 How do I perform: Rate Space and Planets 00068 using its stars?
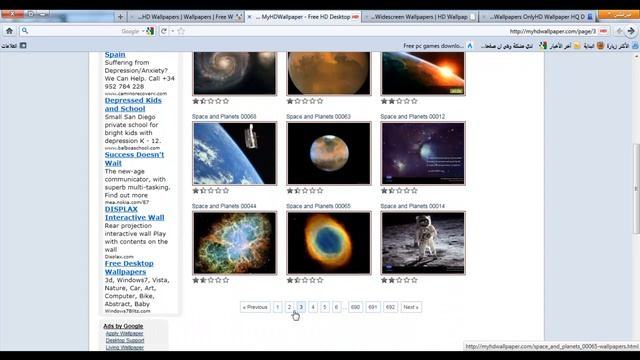[211, 191]
